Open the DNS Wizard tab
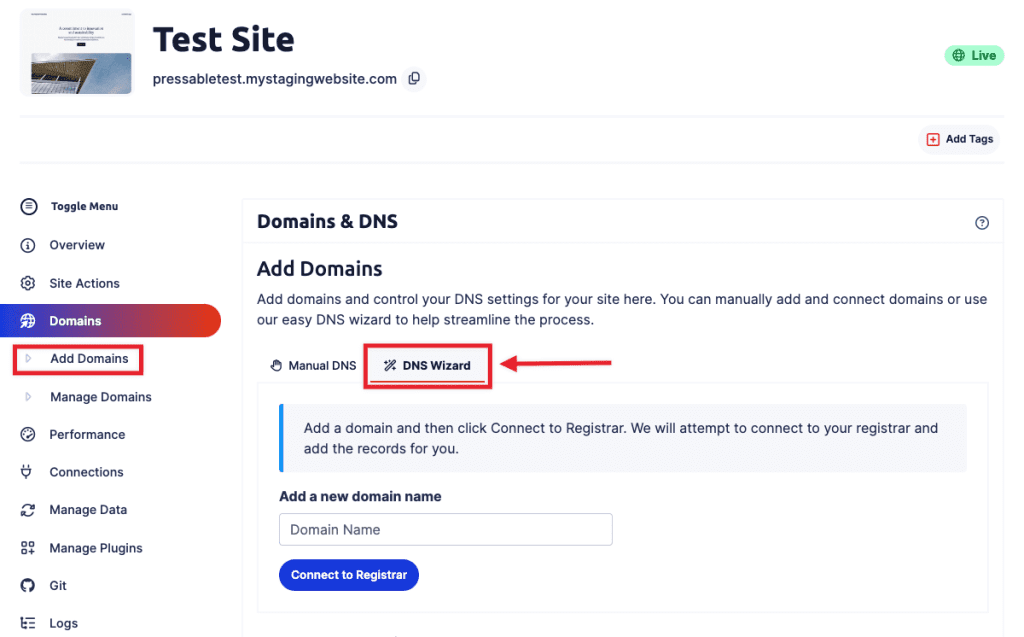 click(428, 365)
